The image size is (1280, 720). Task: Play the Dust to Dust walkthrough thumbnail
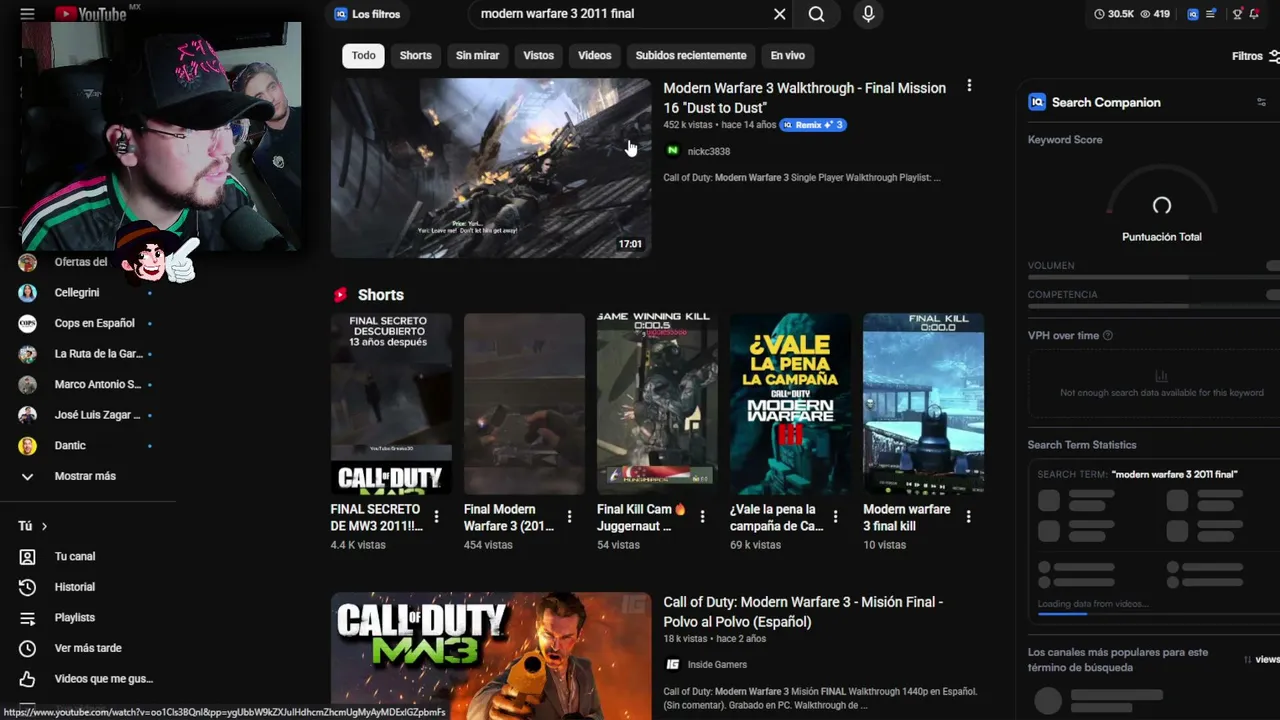(x=491, y=168)
